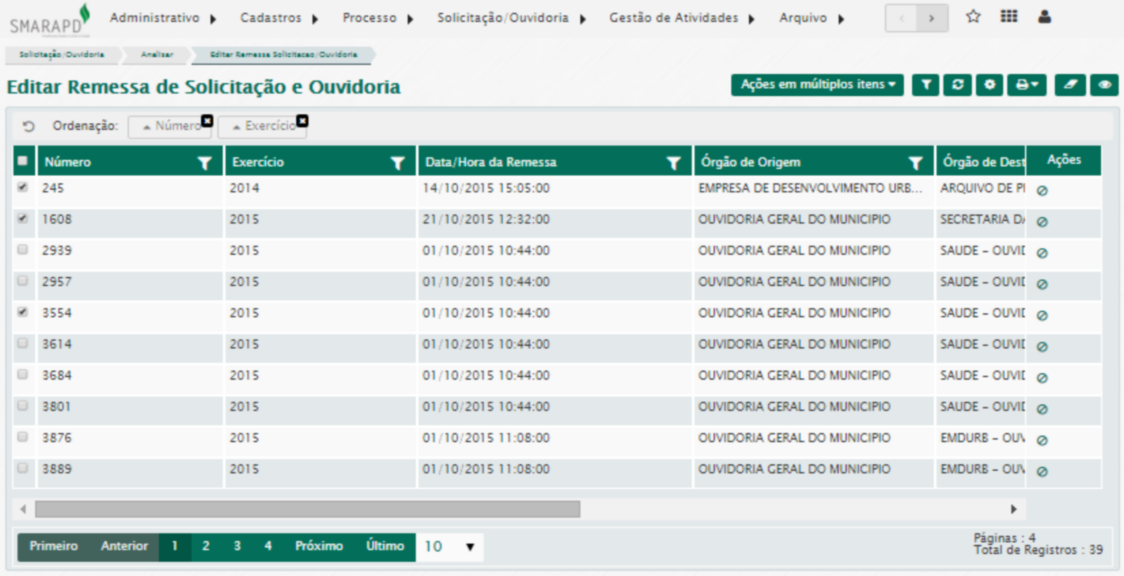Click the action icon for row 245

[1042, 191]
